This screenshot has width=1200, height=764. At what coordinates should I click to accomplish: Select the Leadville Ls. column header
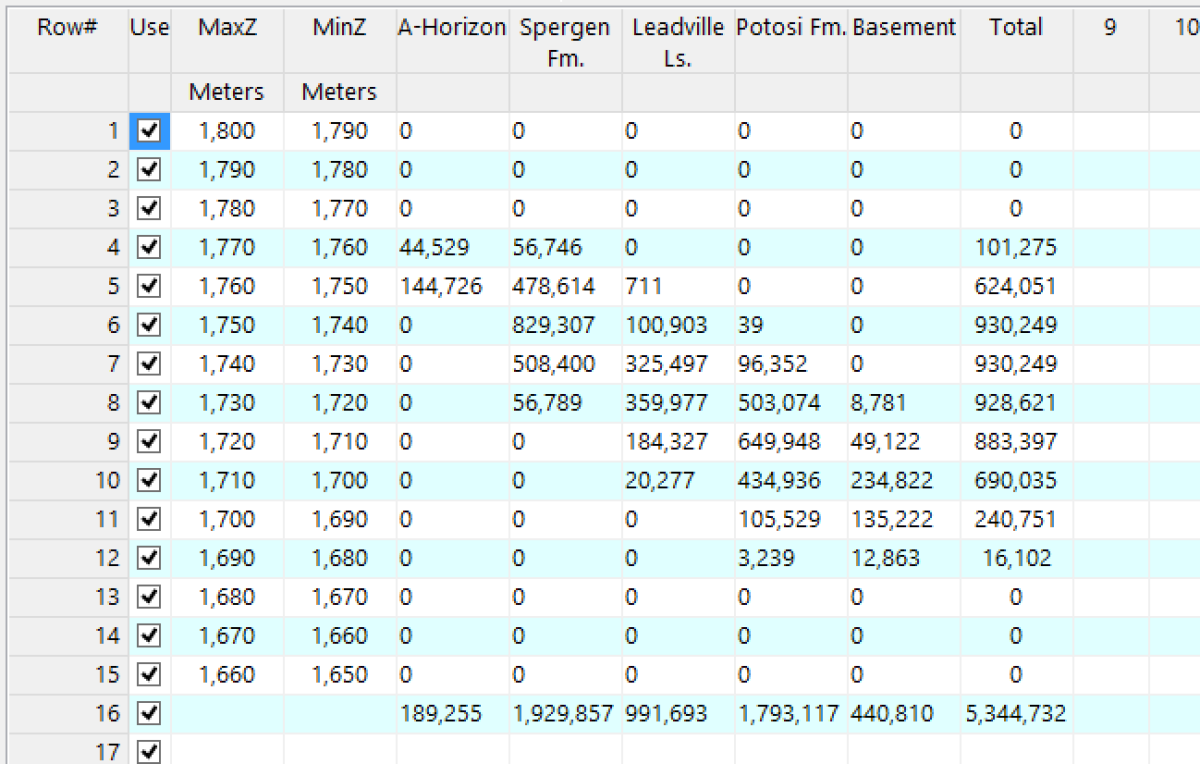tap(677, 42)
